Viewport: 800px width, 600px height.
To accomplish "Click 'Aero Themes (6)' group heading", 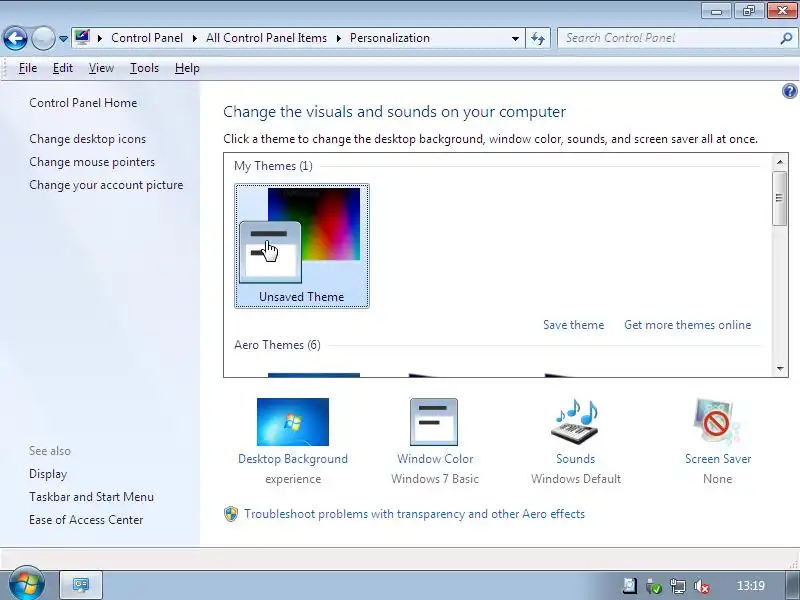I will [x=277, y=345].
